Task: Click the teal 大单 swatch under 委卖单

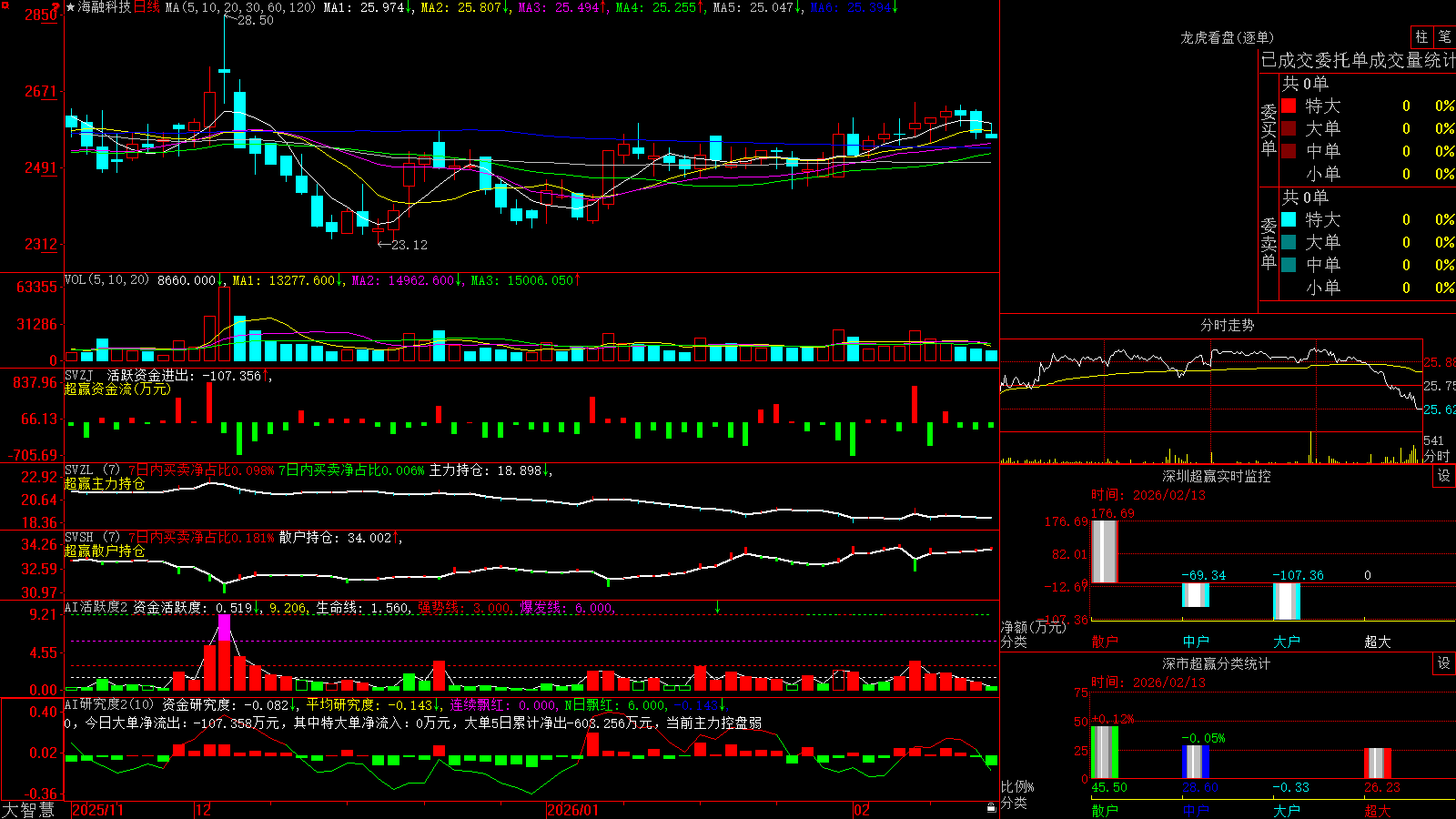Action: [x=1289, y=242]
